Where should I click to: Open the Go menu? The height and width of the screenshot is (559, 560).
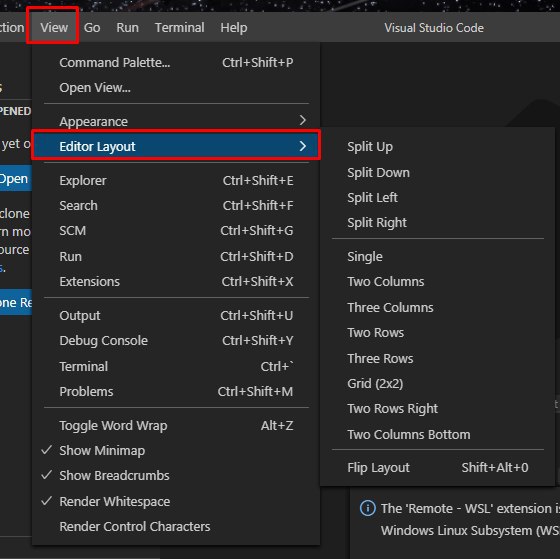(92, 28)
